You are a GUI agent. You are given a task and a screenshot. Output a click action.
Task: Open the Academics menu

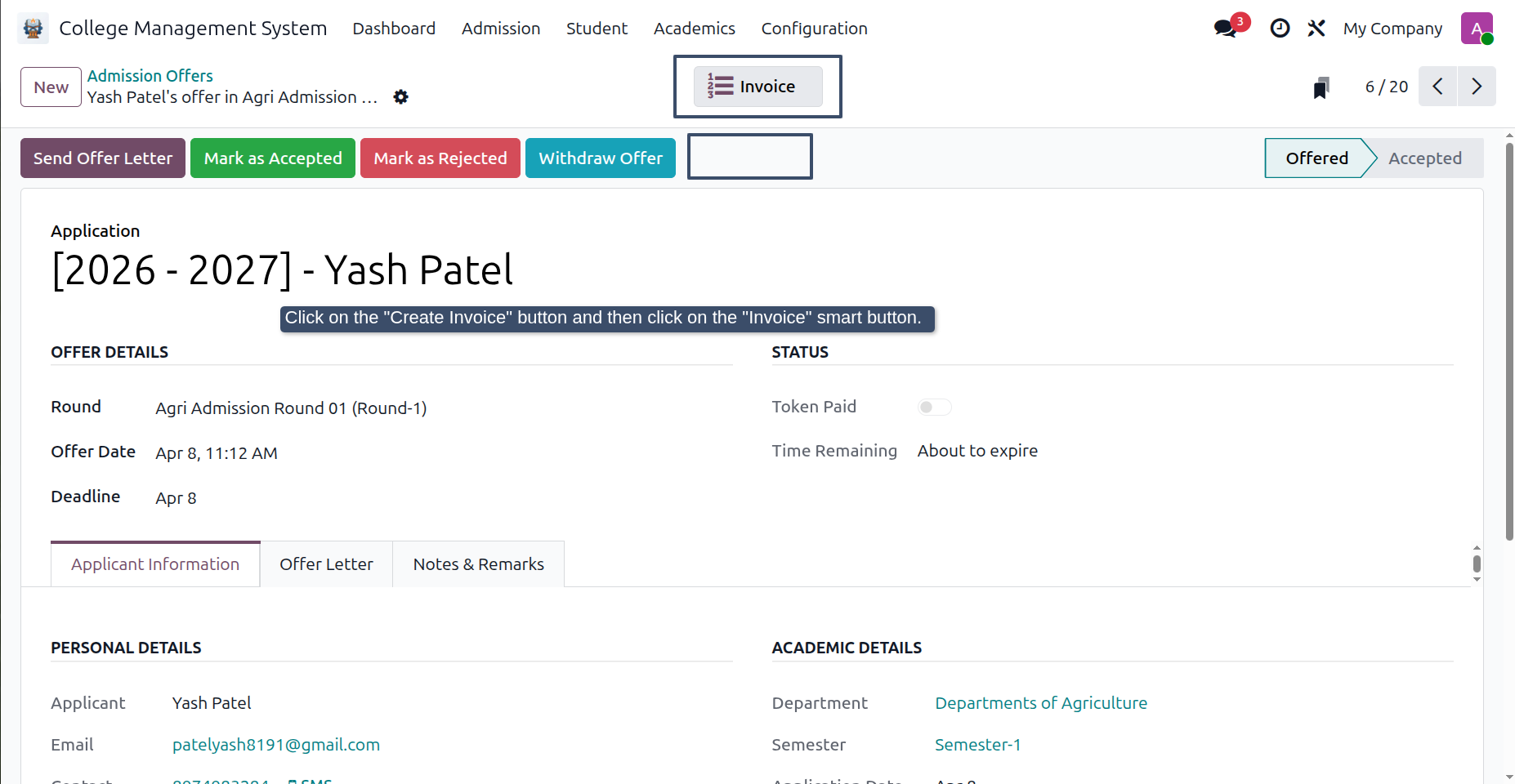(x=695, y=29)
